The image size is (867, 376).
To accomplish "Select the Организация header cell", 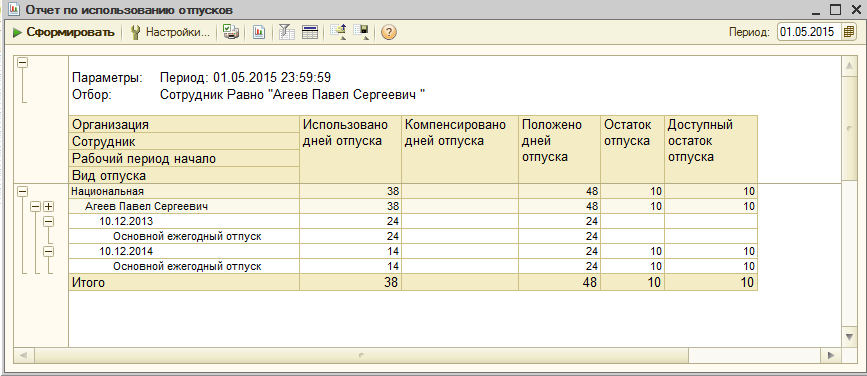I will (x=184, y=124).
